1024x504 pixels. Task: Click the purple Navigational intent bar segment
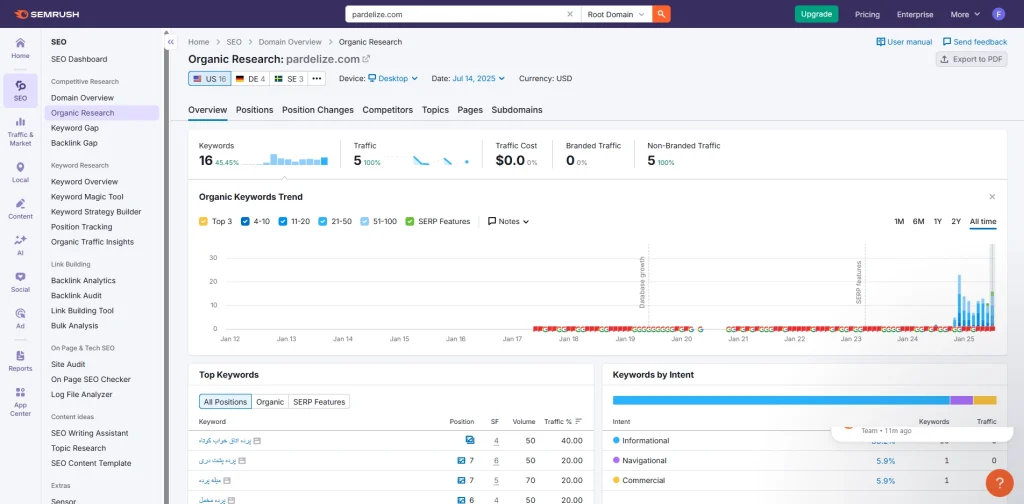tap(961, 400)
